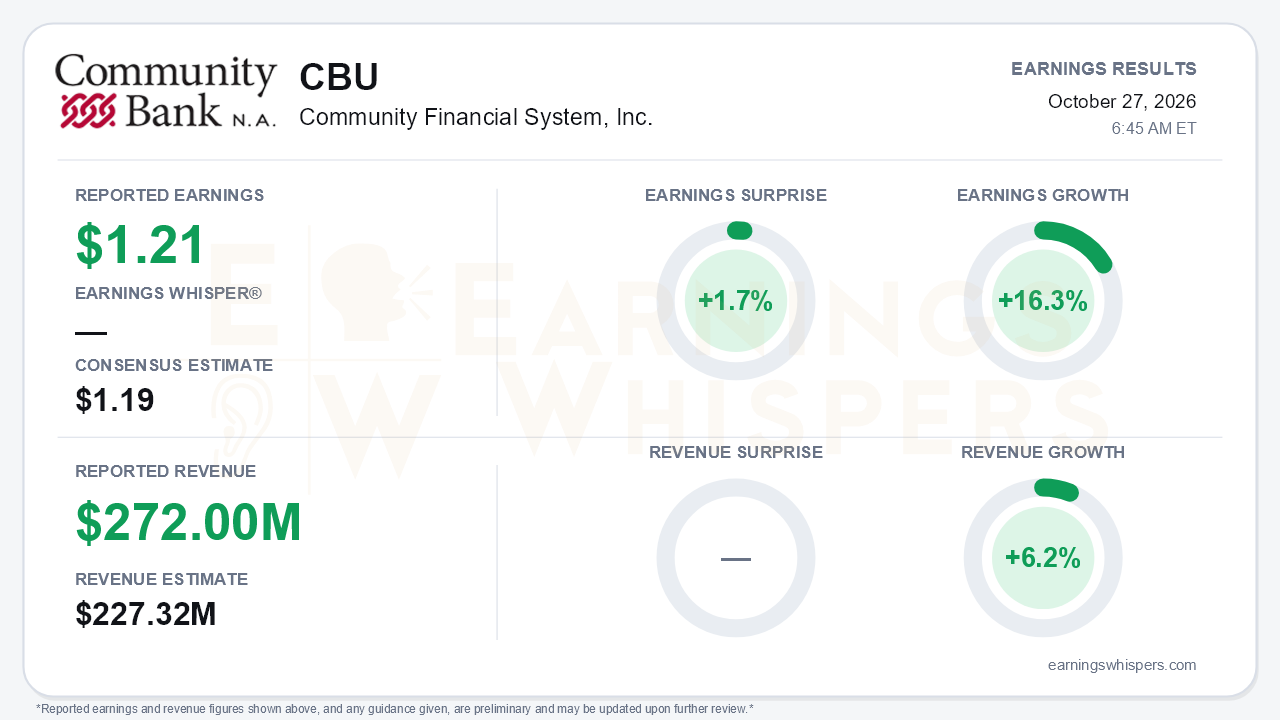Click the Community Bank N.A. logo
Image resolution: width=1280 pixels, height=720 pixels.
click(166, 91)
